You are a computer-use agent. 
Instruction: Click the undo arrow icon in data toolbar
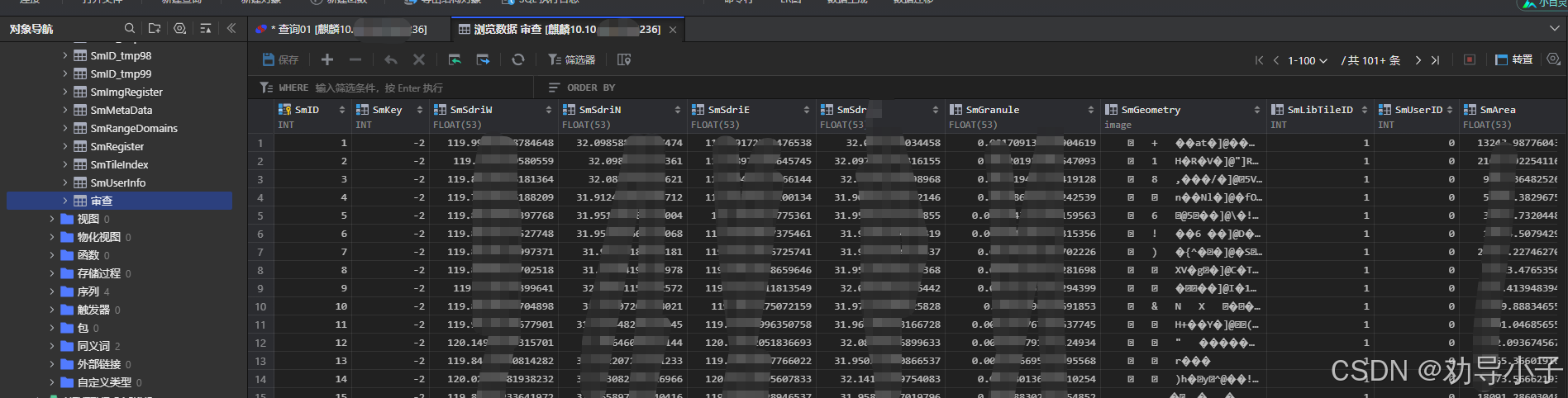pos(391,59)
